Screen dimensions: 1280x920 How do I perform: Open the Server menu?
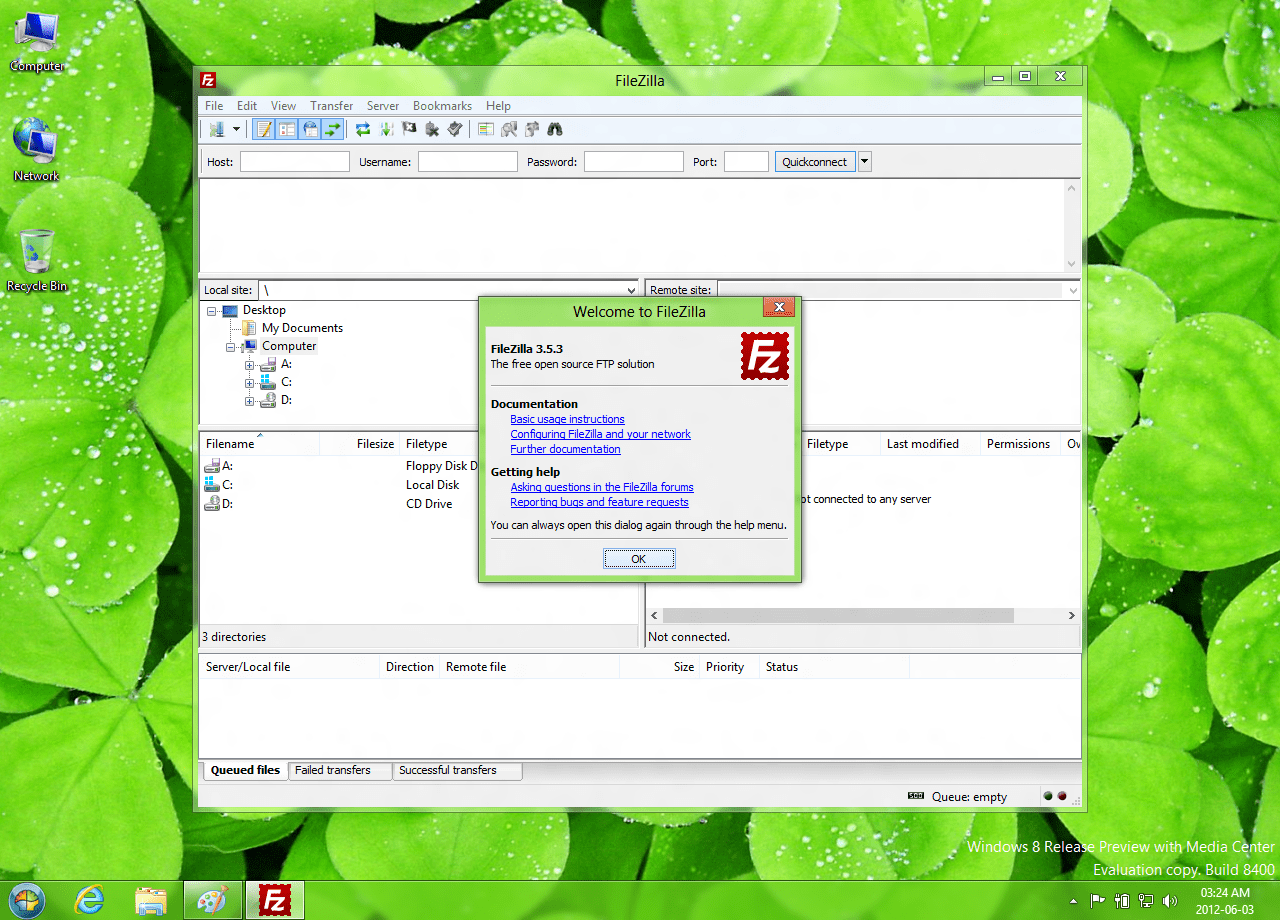[x=383, y=106]
